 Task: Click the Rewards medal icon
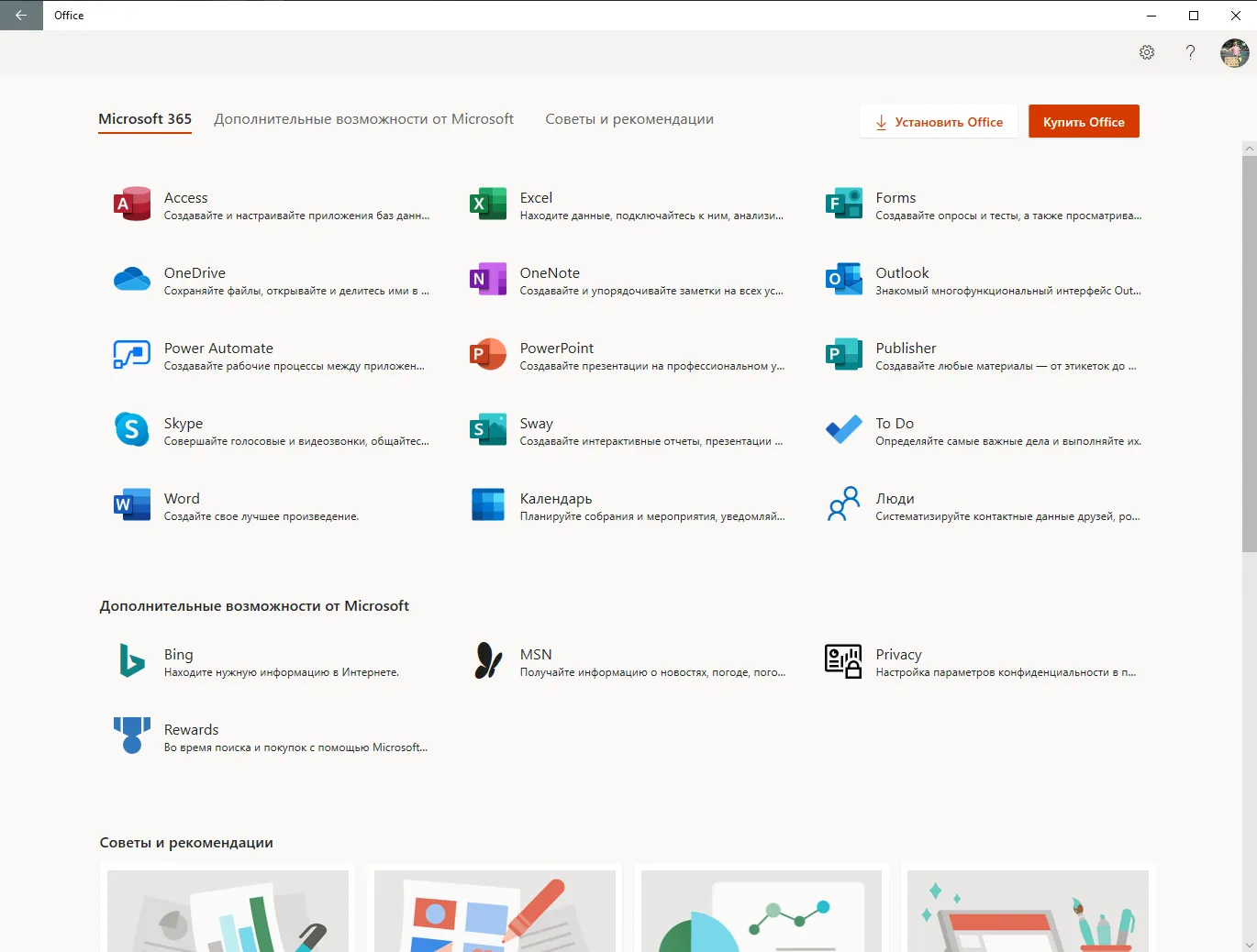(132, 736)
